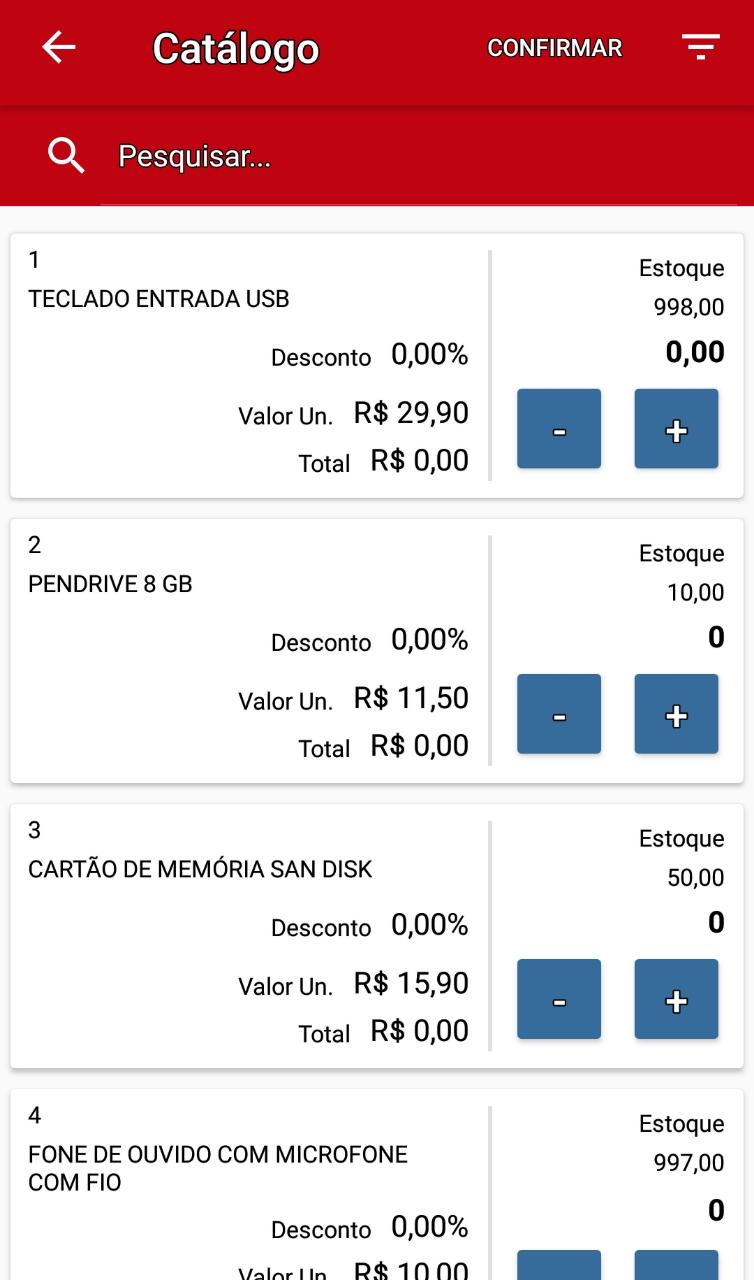This screenshot has width=754, height=1280.
Task: Open the filter list icon
Action: click(700, 47)
